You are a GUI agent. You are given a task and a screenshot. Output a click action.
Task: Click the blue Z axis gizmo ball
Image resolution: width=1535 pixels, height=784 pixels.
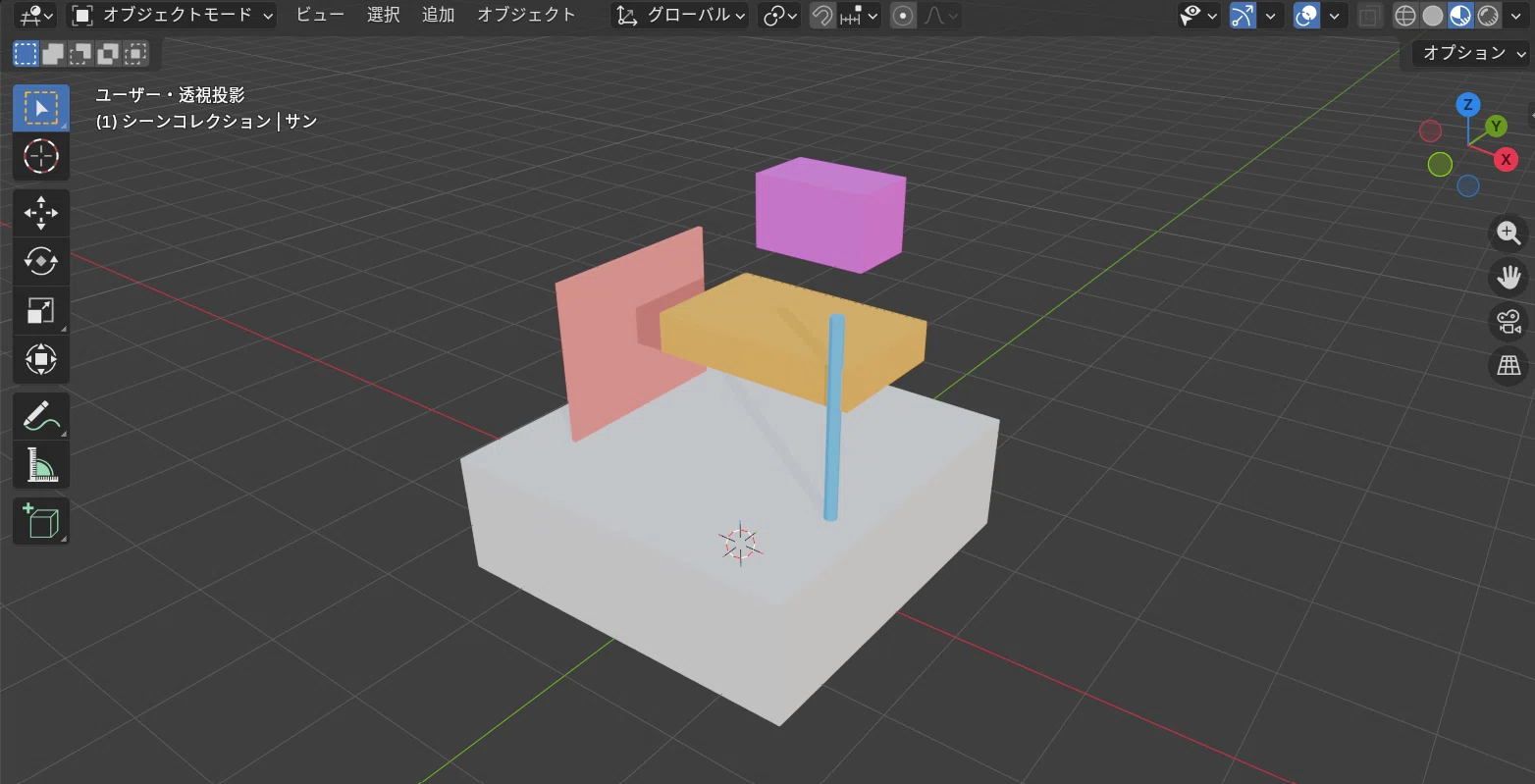point(1468,105)
